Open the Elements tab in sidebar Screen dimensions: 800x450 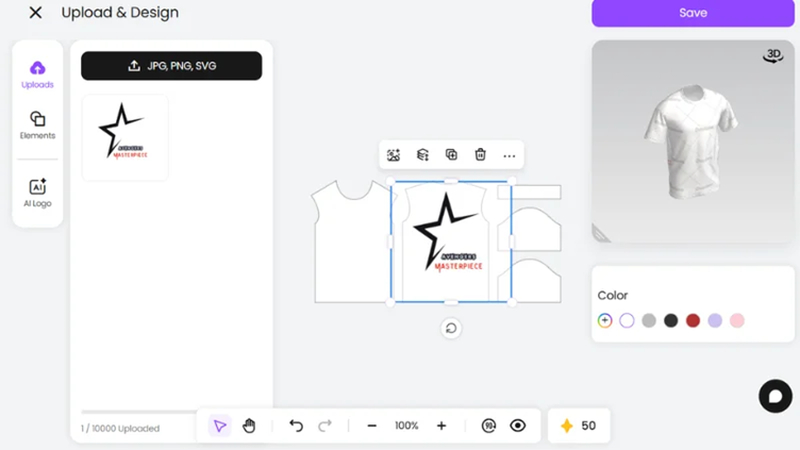coord(37,125)
